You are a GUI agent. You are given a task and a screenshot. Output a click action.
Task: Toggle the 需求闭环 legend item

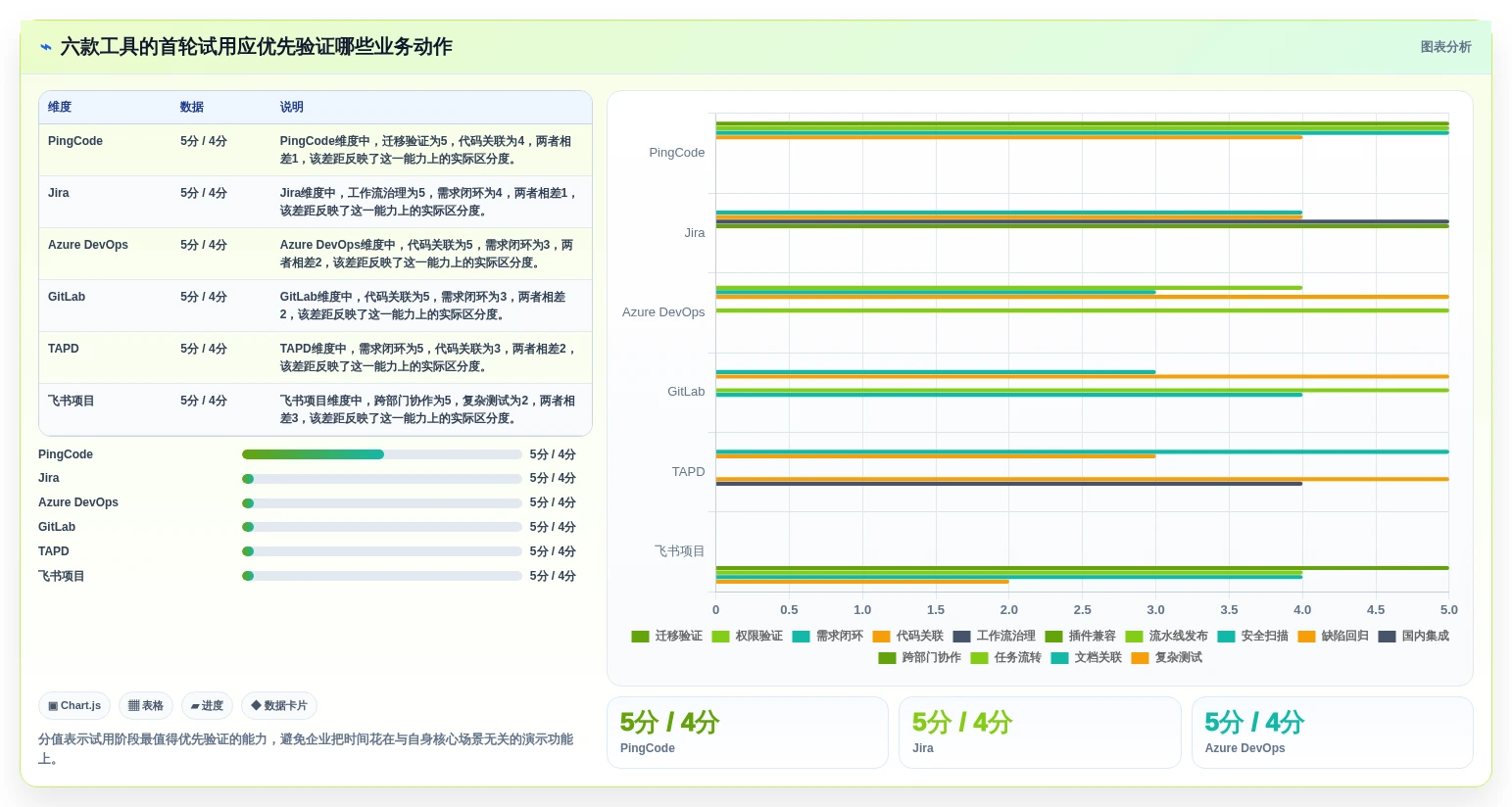pyautogui.click(x=828, y=636)
